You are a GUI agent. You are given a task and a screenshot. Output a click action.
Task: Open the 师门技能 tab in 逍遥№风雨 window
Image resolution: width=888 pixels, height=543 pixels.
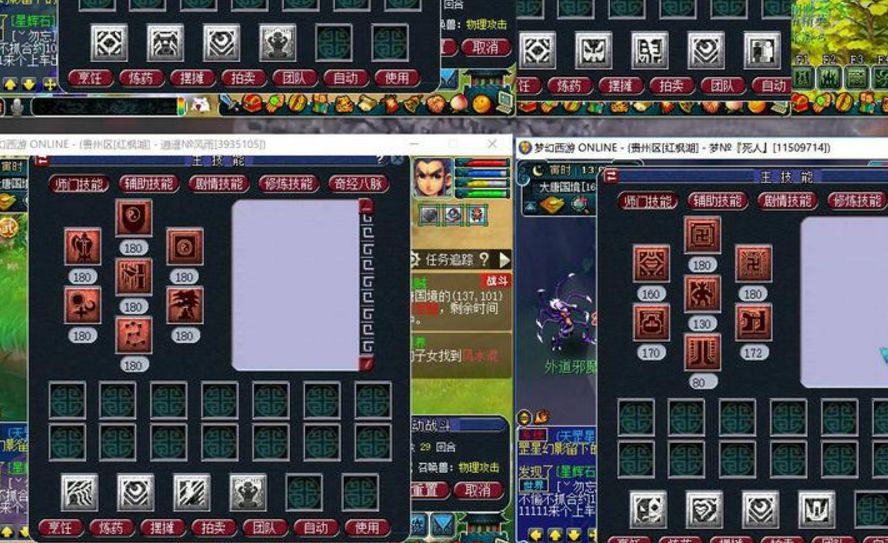(x=79, y=184)
